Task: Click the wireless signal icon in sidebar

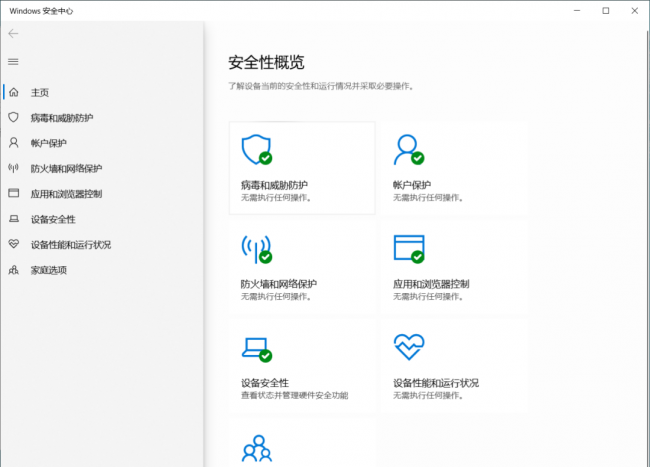Action: coord(14,168)
